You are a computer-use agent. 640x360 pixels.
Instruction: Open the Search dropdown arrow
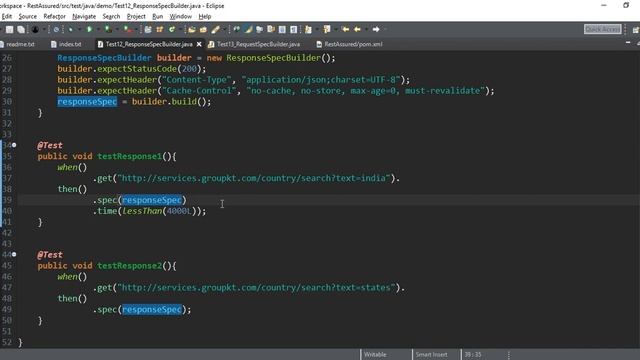(x=224, y=29)
